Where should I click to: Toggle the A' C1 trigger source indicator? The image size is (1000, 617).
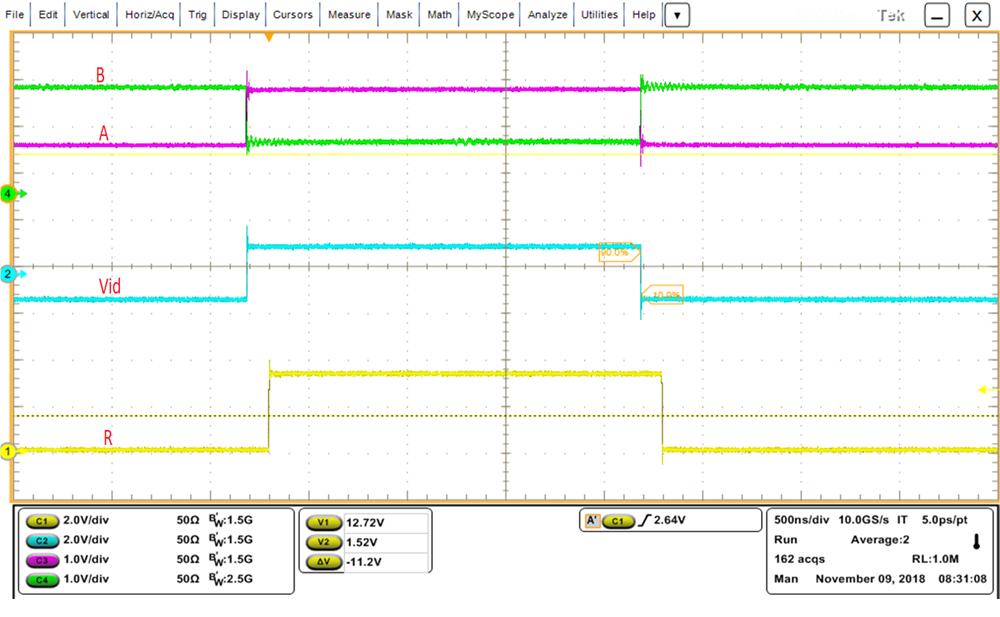594,519
